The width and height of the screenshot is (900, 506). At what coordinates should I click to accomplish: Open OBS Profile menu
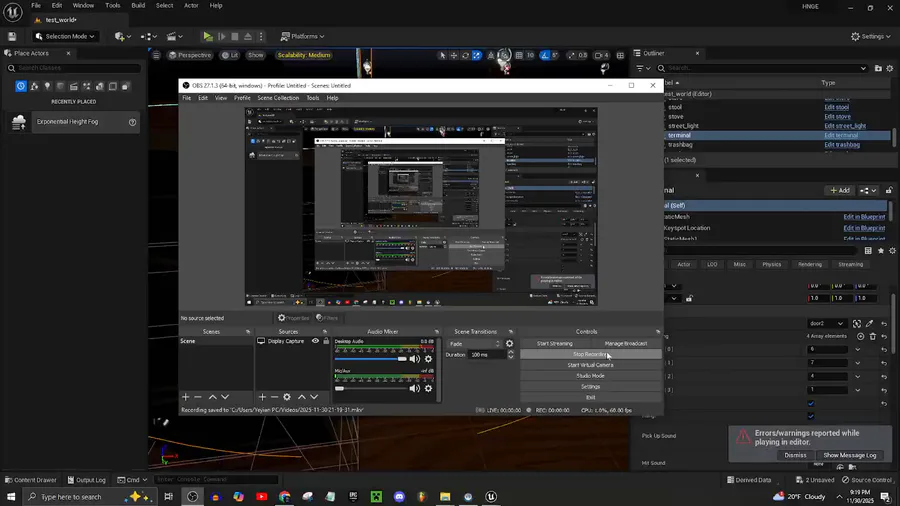pos(242,98)
